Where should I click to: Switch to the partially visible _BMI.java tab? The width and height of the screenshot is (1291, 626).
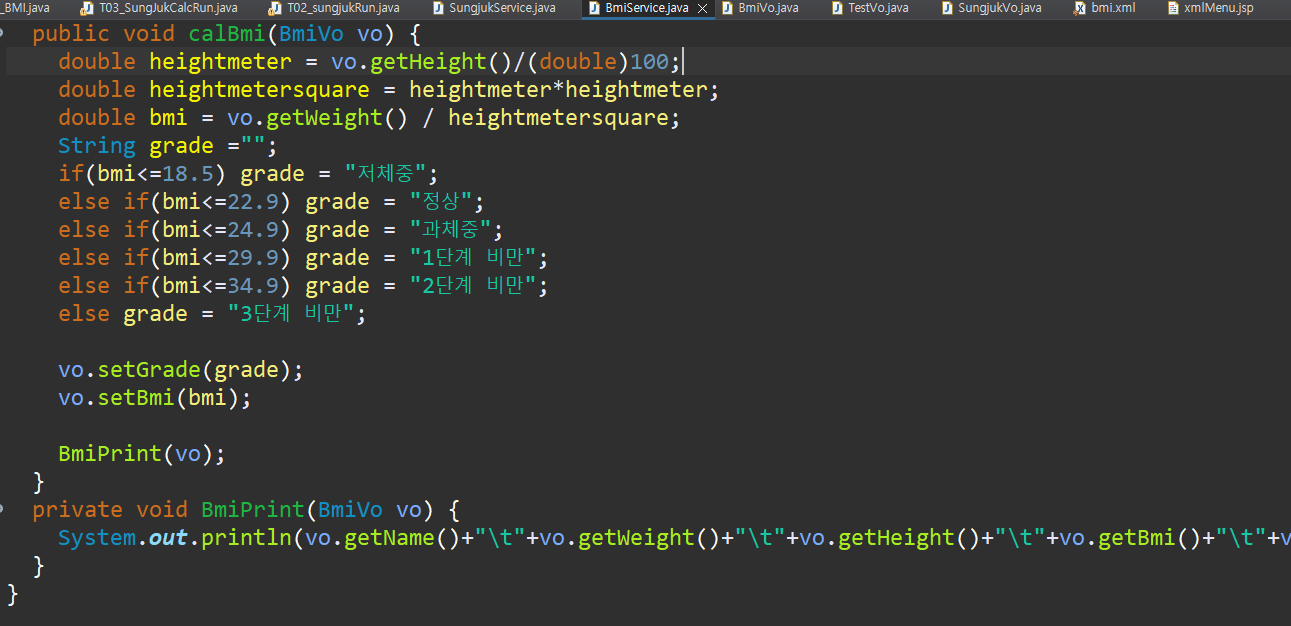pos(25,8)
